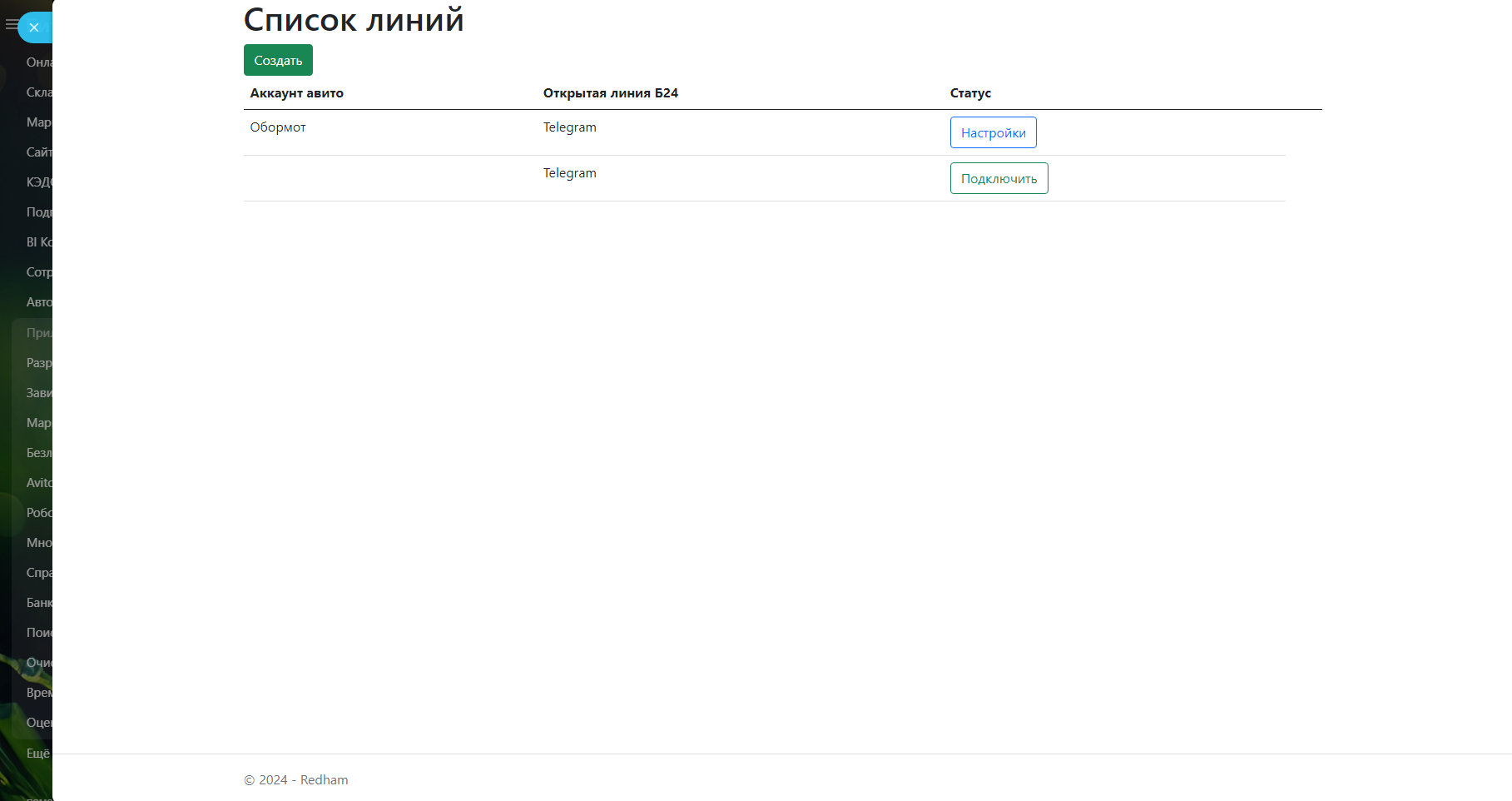Click the Статус column header
Viewport: 1512px width, 801px height.
pyautogui.click(x=970, y=93)
